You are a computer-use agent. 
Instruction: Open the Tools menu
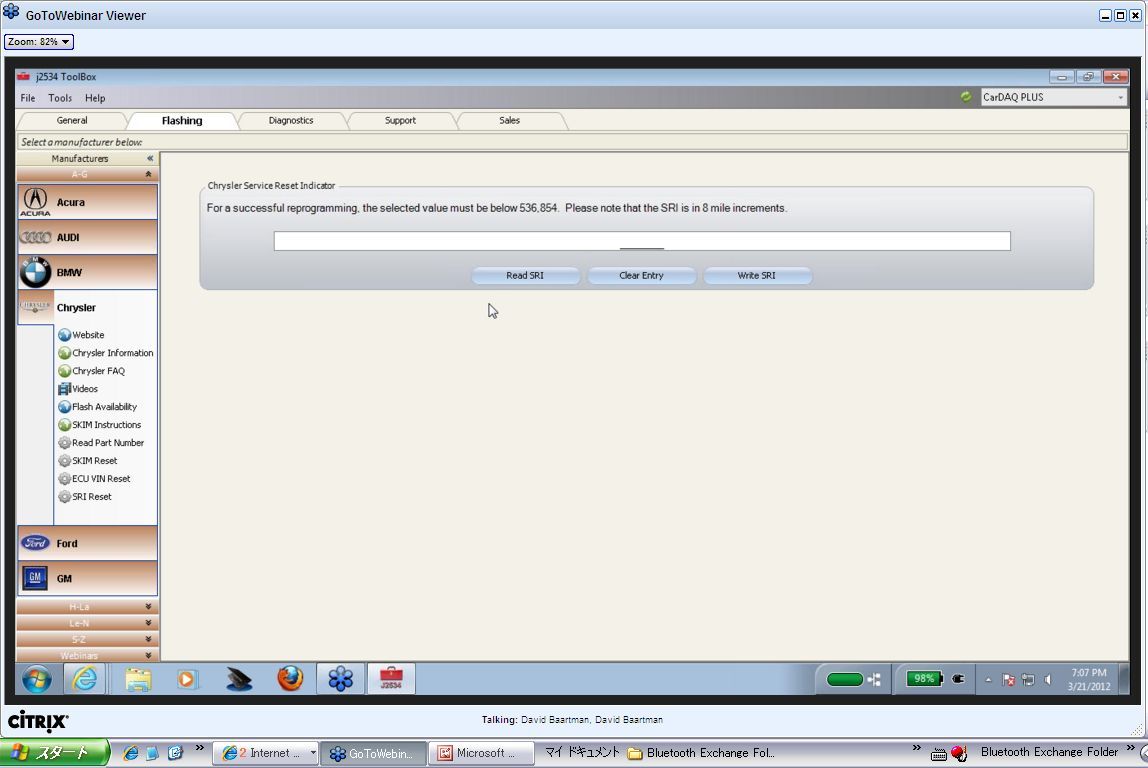coord(60,97)
